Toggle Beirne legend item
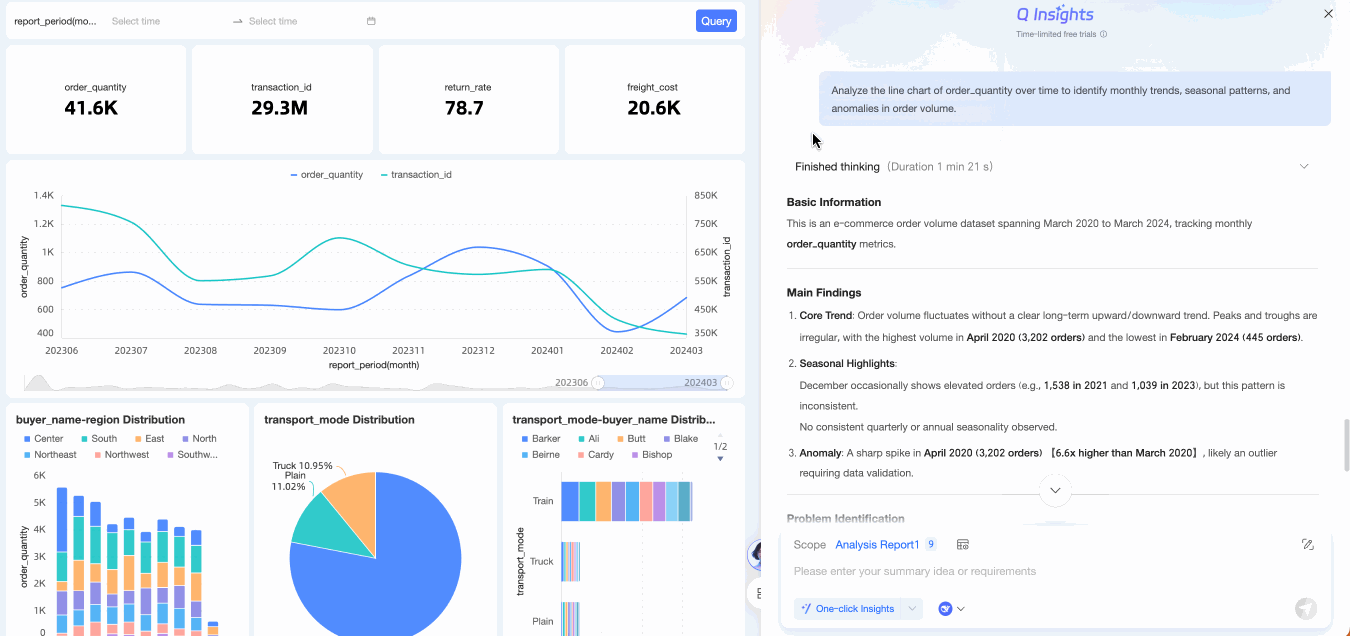 [x=539, y=455]
